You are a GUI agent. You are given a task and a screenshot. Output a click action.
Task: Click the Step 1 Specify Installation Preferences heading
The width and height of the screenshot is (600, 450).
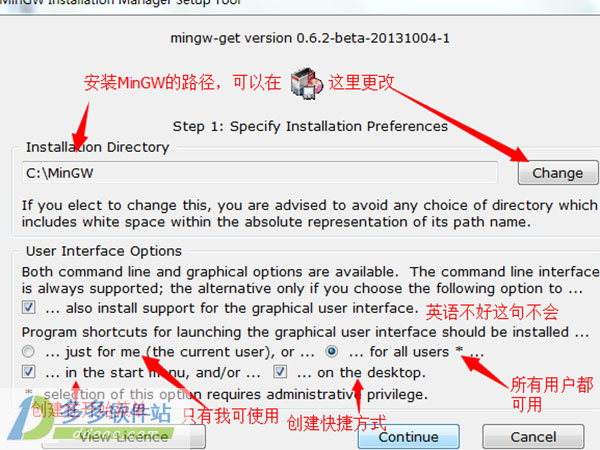(x=310, y=126)
